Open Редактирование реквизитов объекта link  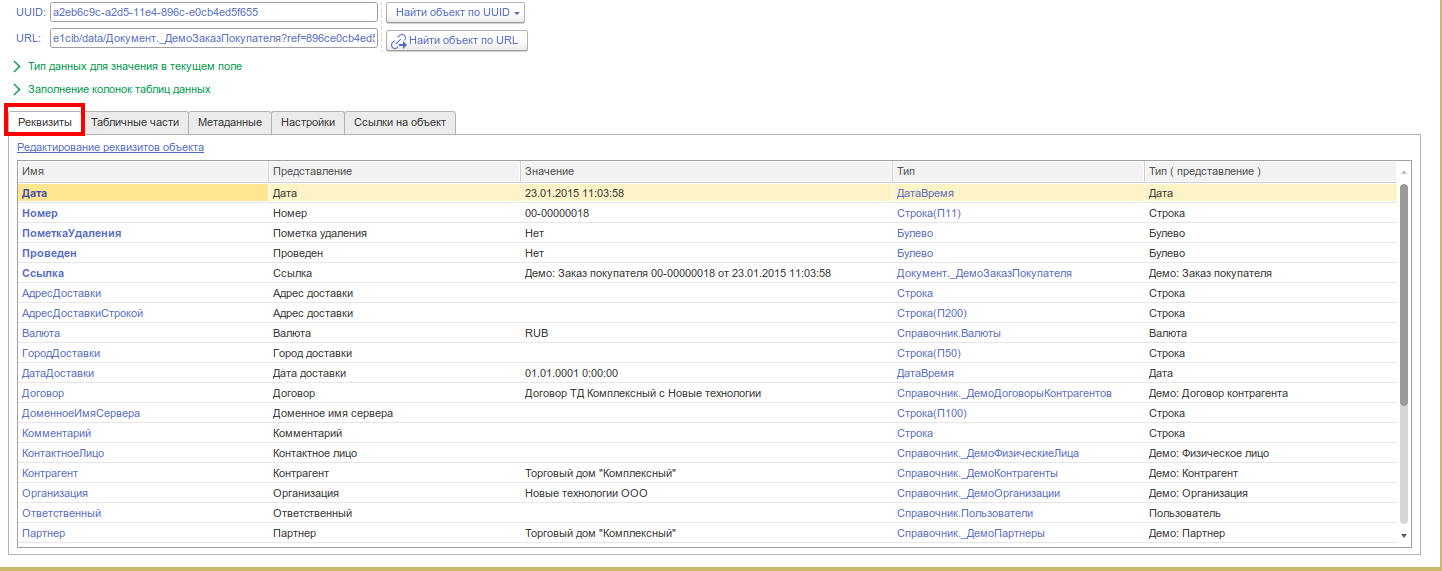click(x=110, y=147)
